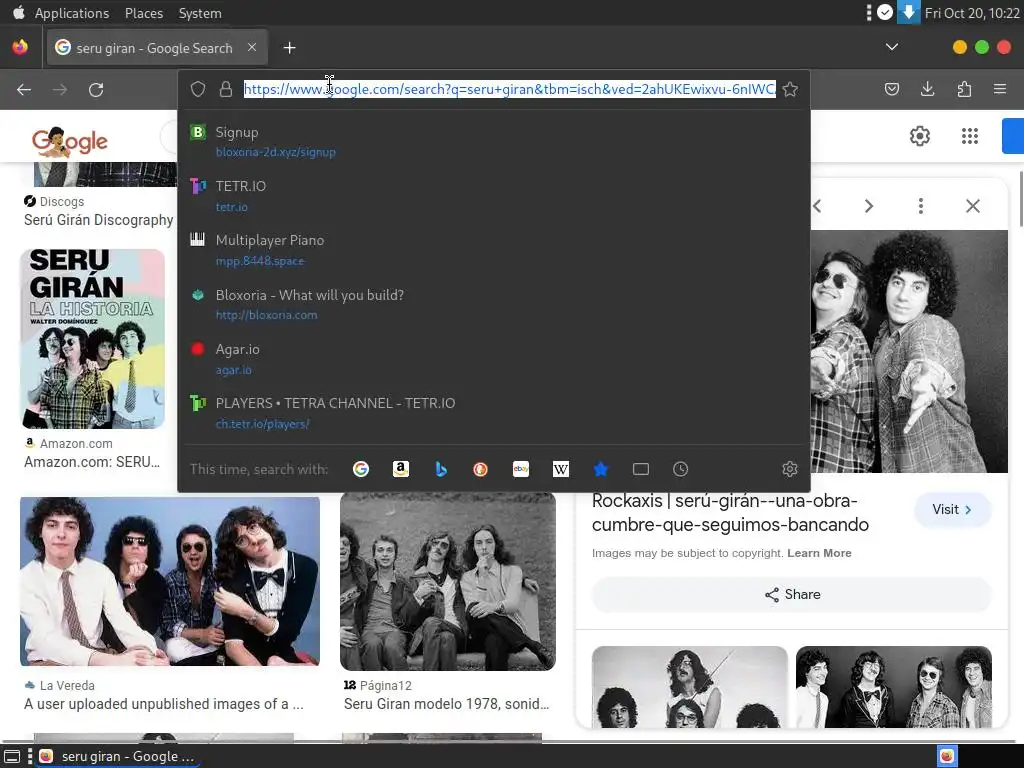1024x768 pixels.
Task: Open Google quick settings gear
Action: tap(920, 136)
